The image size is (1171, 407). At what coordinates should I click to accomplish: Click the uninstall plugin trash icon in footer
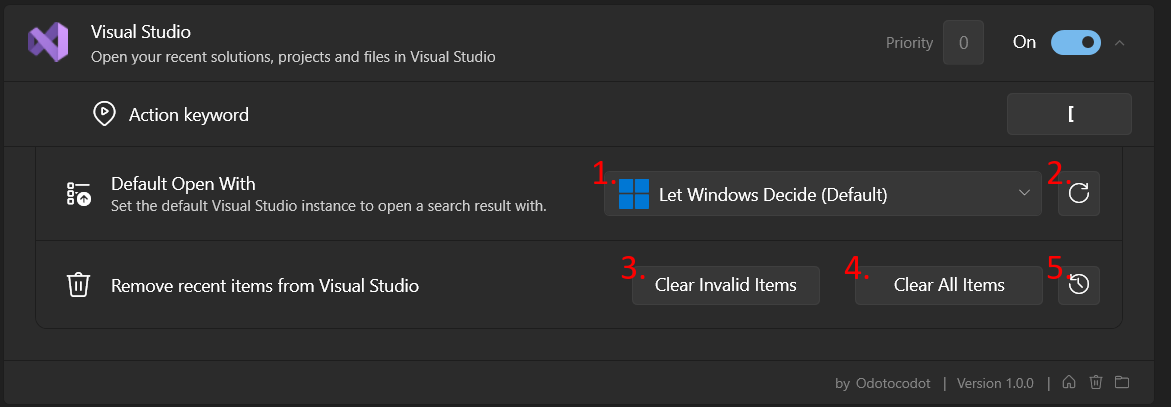1096,382
